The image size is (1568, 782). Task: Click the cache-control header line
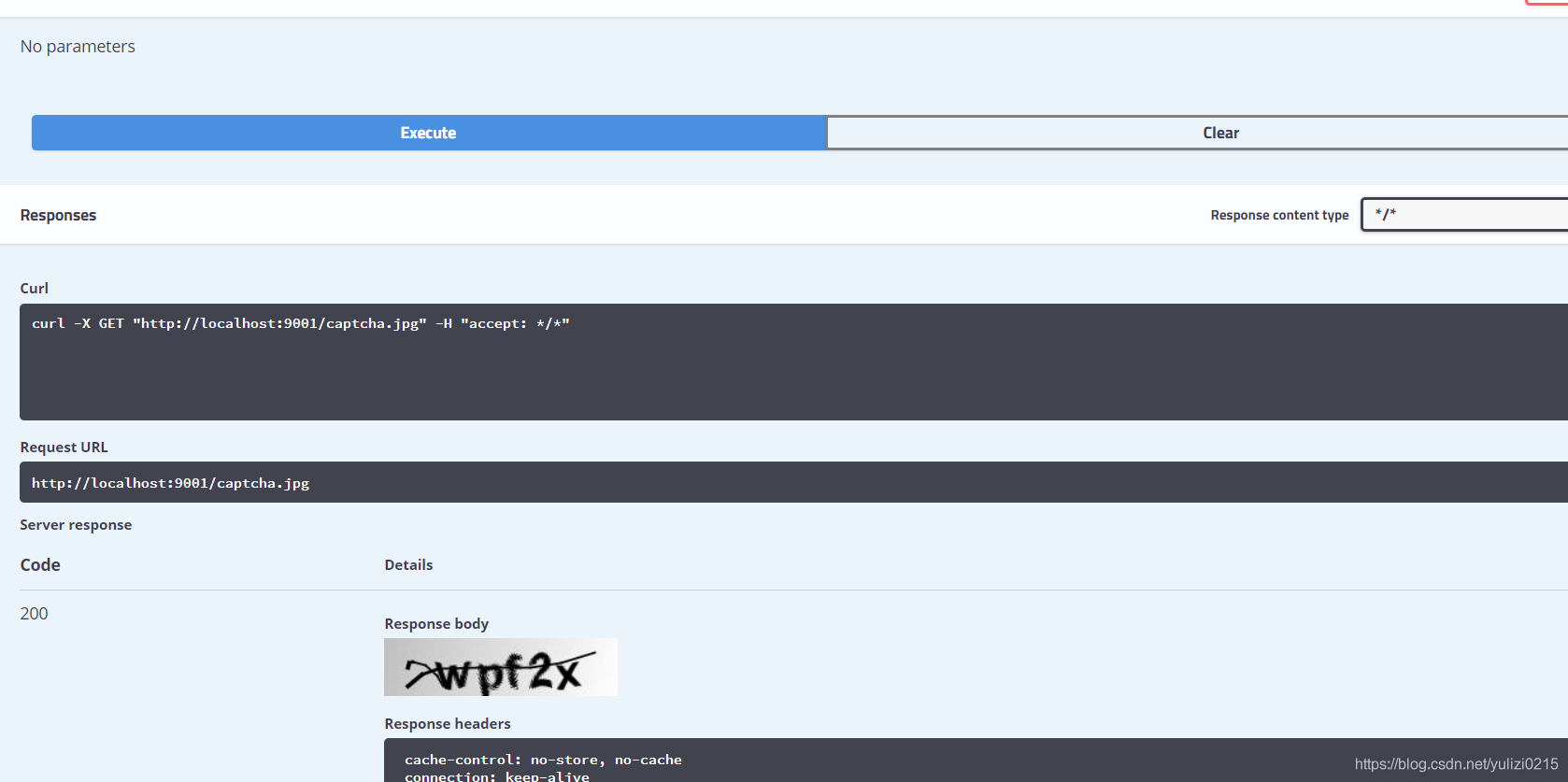point(543,760)
